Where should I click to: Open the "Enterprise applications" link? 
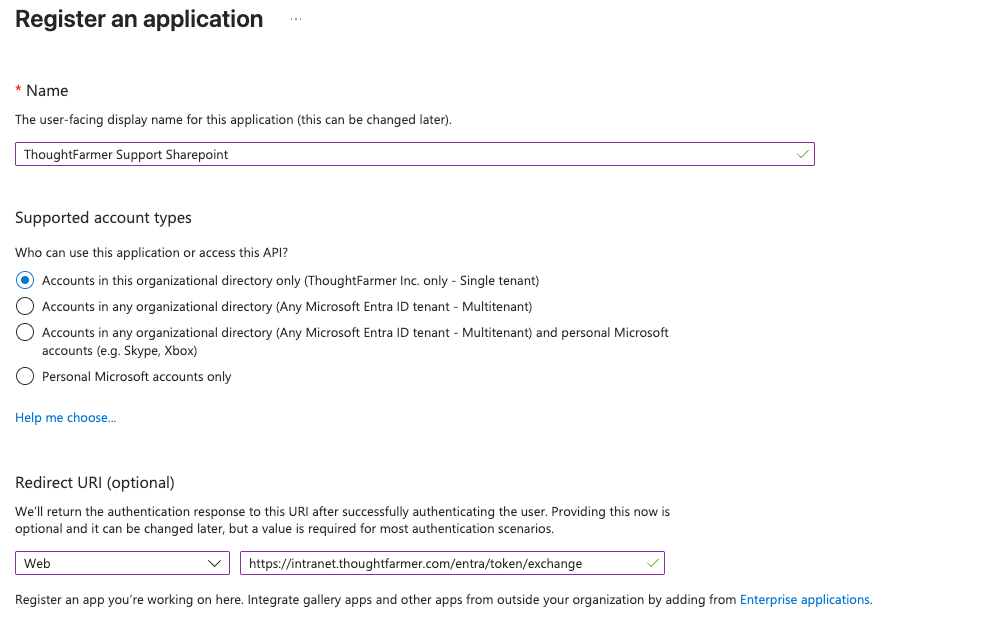[804, 599]
